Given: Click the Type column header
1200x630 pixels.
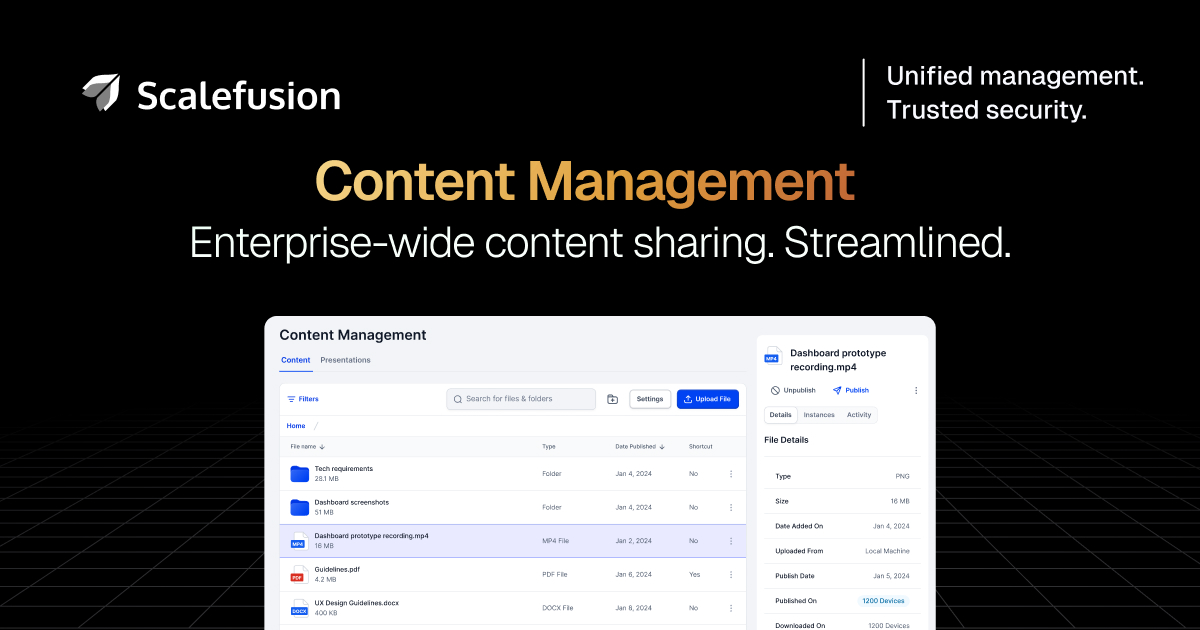Looking at the screenshot, I should (x=549, y=447).
